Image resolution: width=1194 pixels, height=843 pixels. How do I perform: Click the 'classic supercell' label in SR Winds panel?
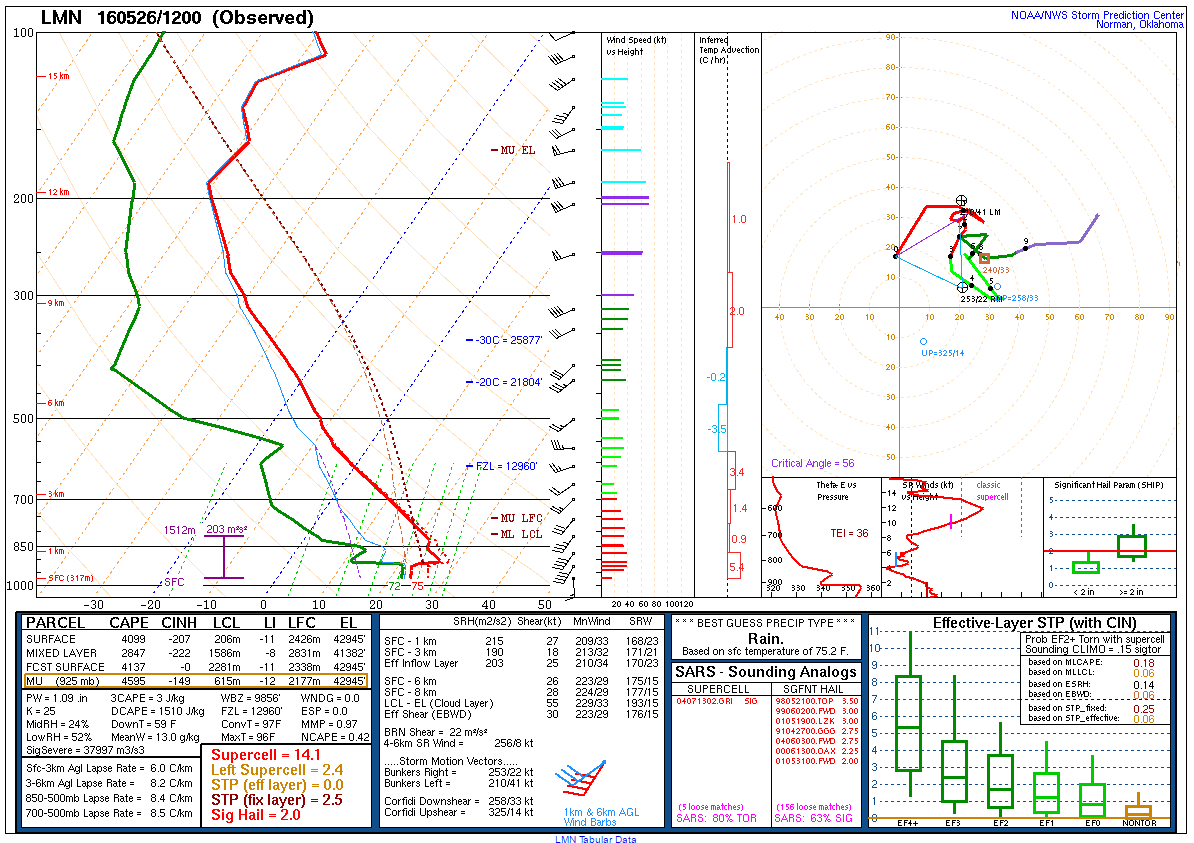(x=991, y=490)
